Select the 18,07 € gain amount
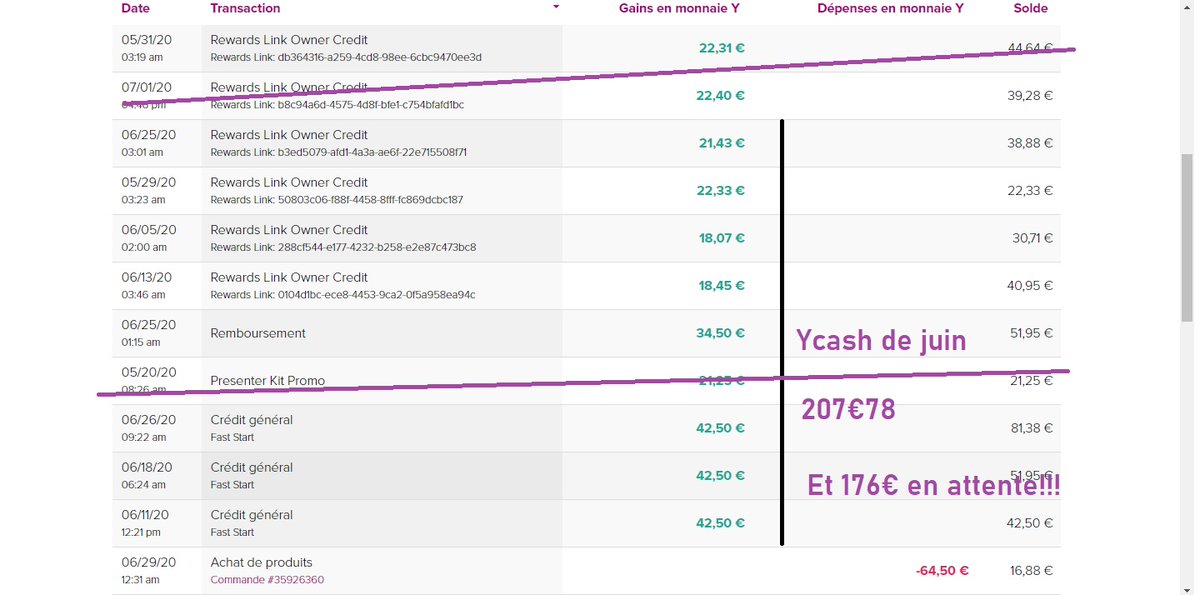The image size is (1200, 595). coord(722,238)
